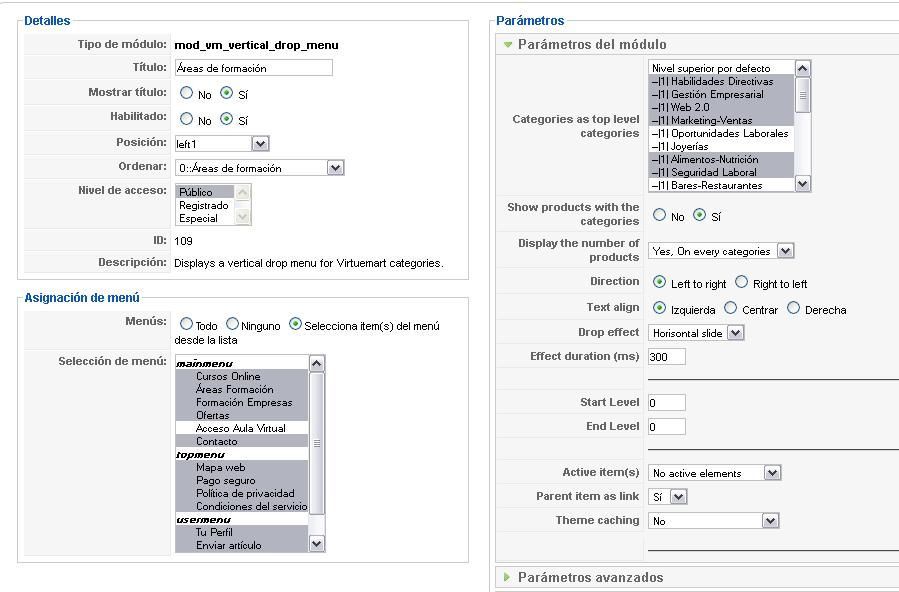Image resolution: width=899 pixels, height=592 pixels.
Task: Set Show products with categories to No
Action: [659, 215]
